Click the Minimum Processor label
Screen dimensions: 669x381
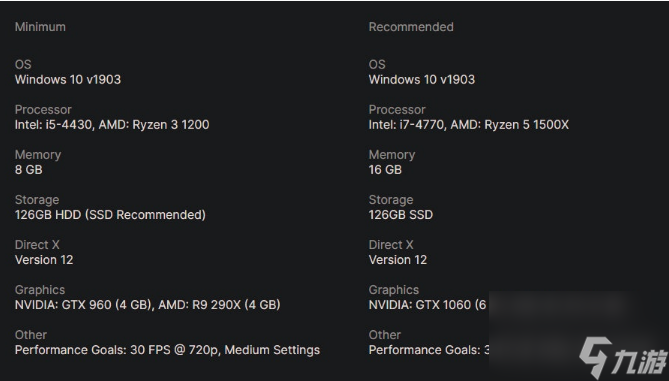coord(43,110)
